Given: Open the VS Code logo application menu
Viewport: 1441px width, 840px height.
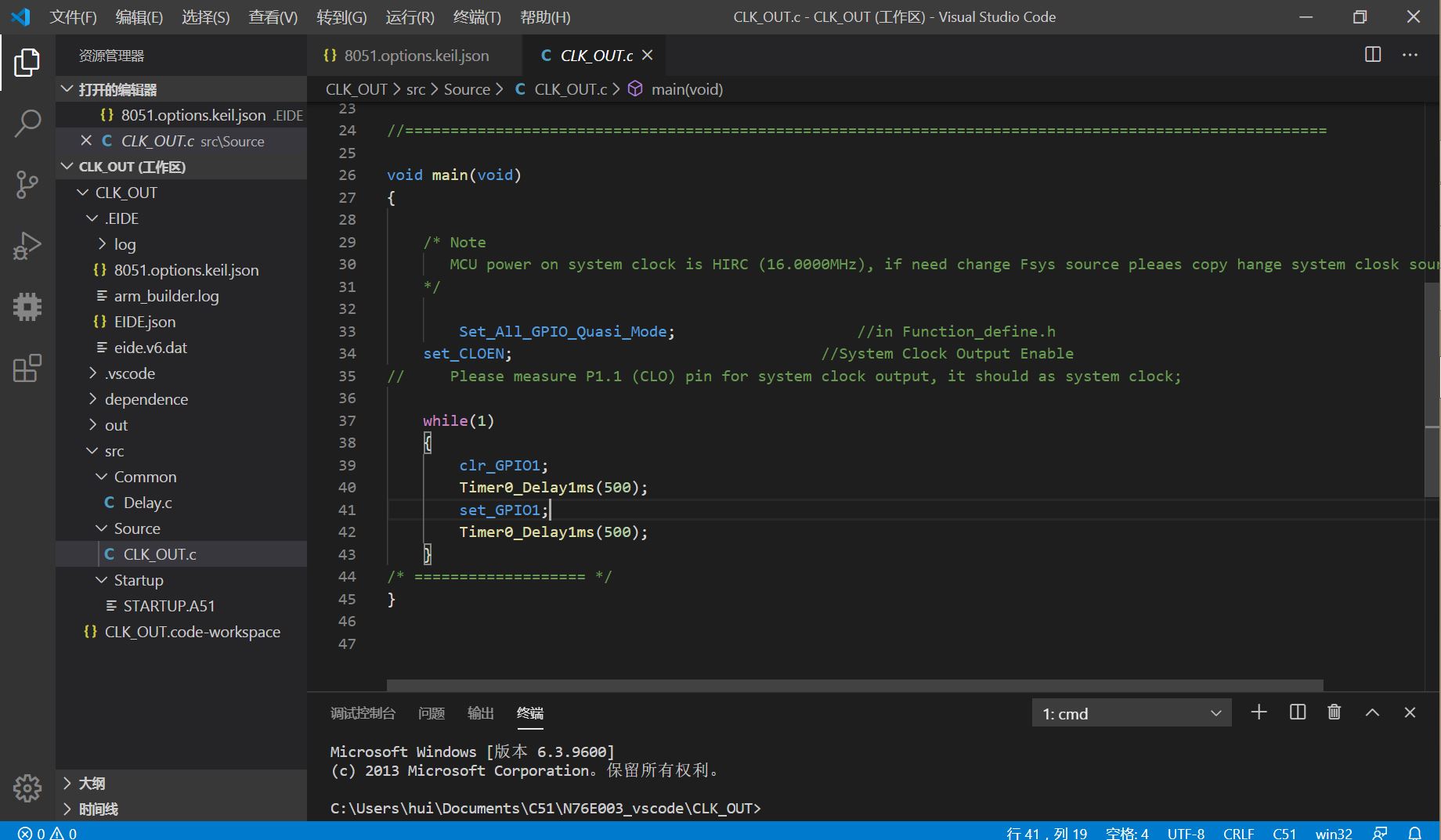Looking at the screenshot, I should pyautogui.click(x=20, y=16).
